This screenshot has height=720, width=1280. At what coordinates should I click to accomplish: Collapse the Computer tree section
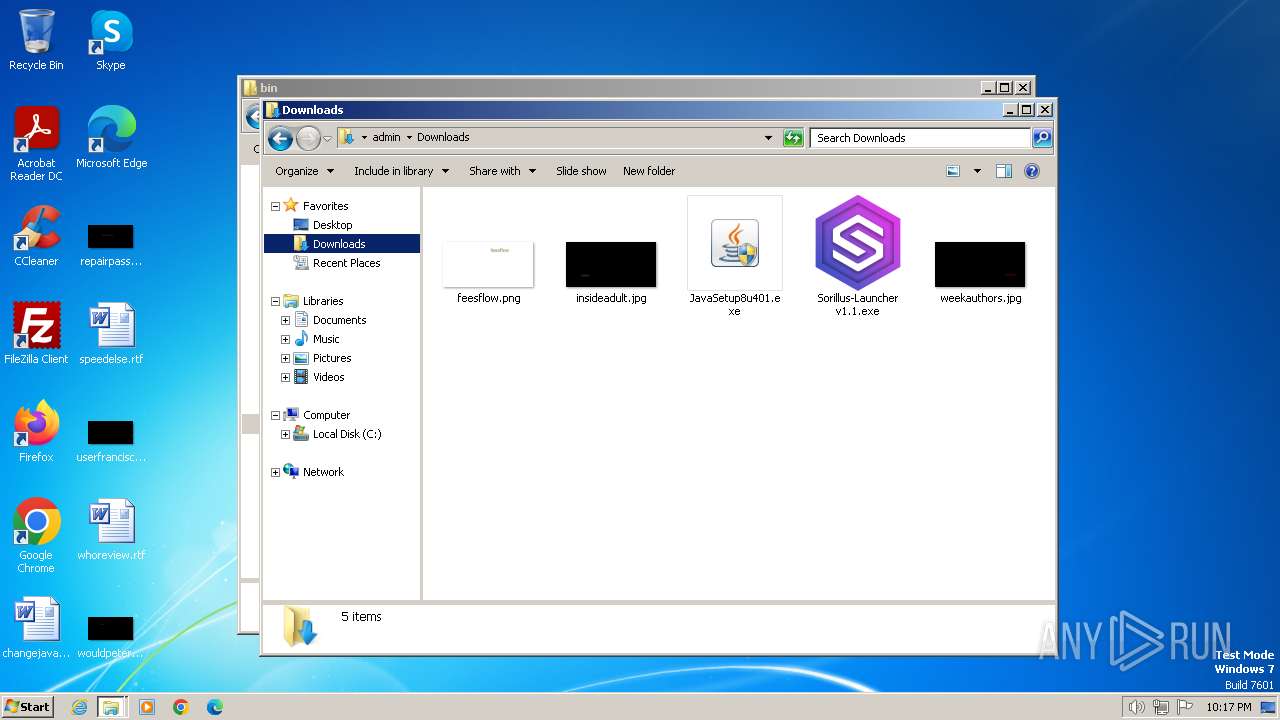[x=276, y=415]
